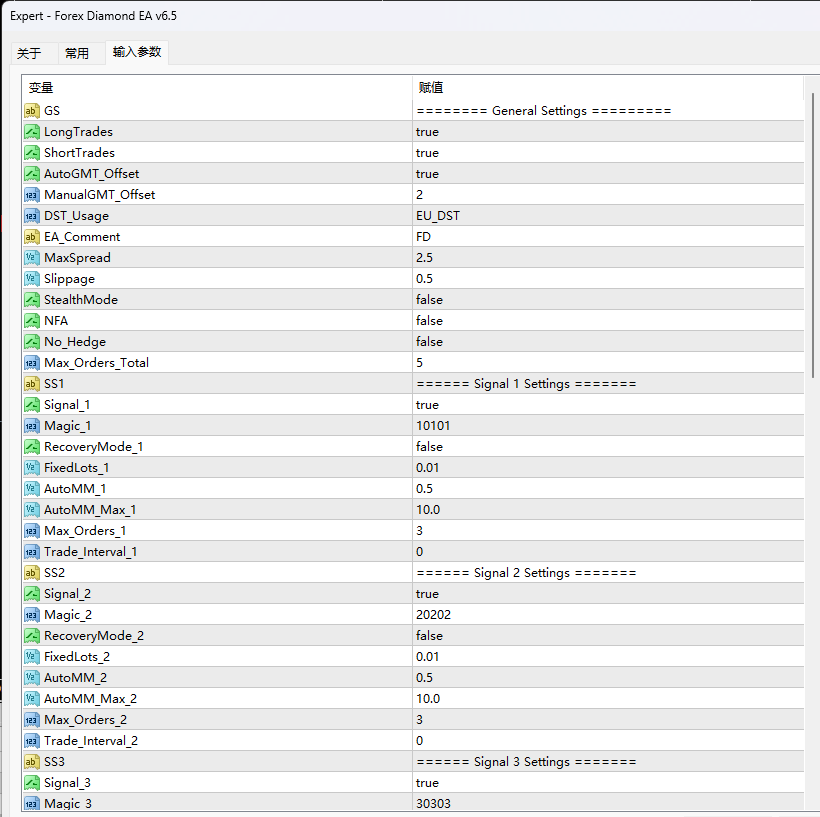The image size is (820, 817).
Task: Click the bool icon beside NFA
Action: tap(31, 321)
